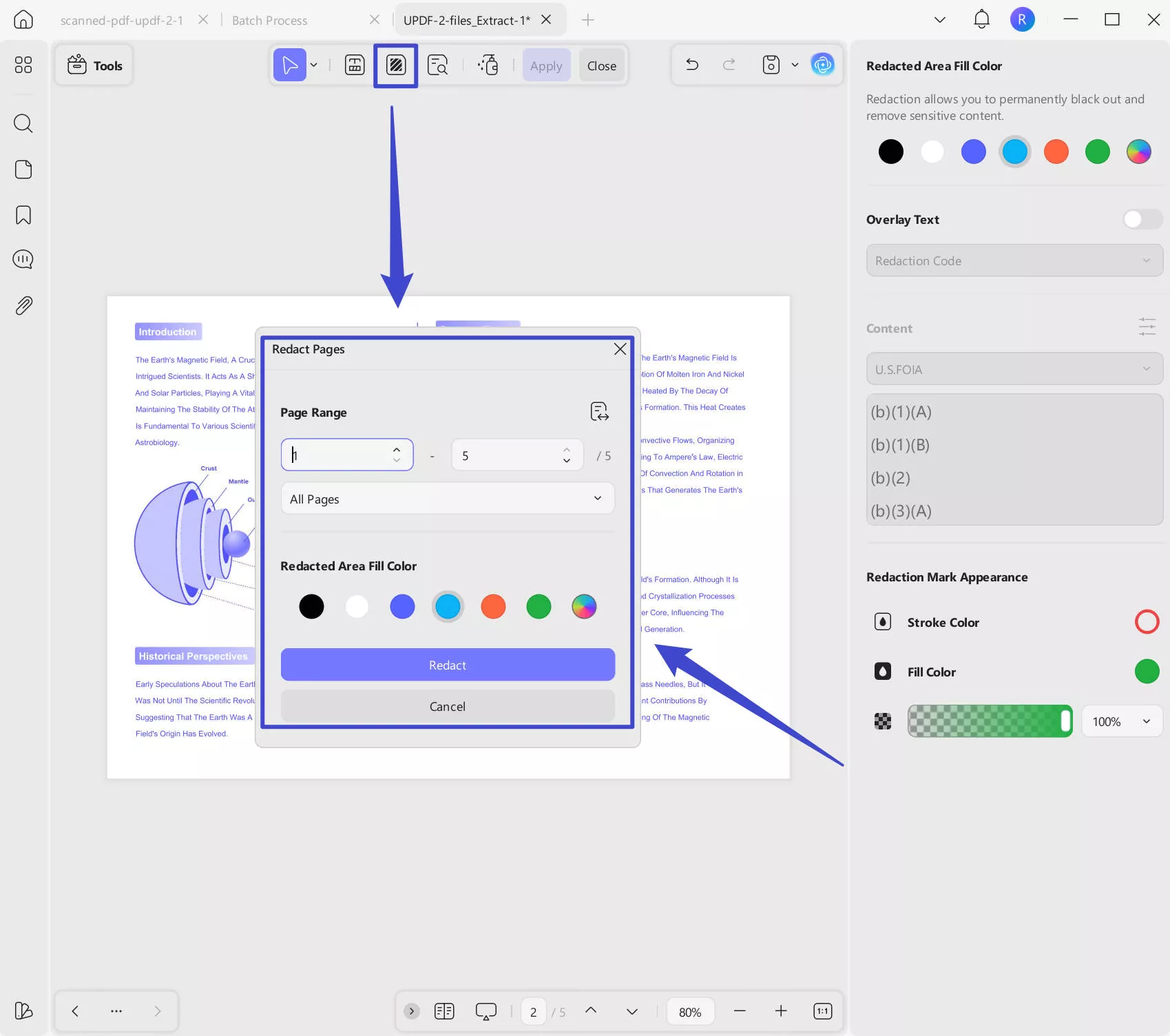Image resolution: width=1170 pixels, height=1036 pixels.
Task: Open the UPDF AI assistant
Action: (822, 65)
